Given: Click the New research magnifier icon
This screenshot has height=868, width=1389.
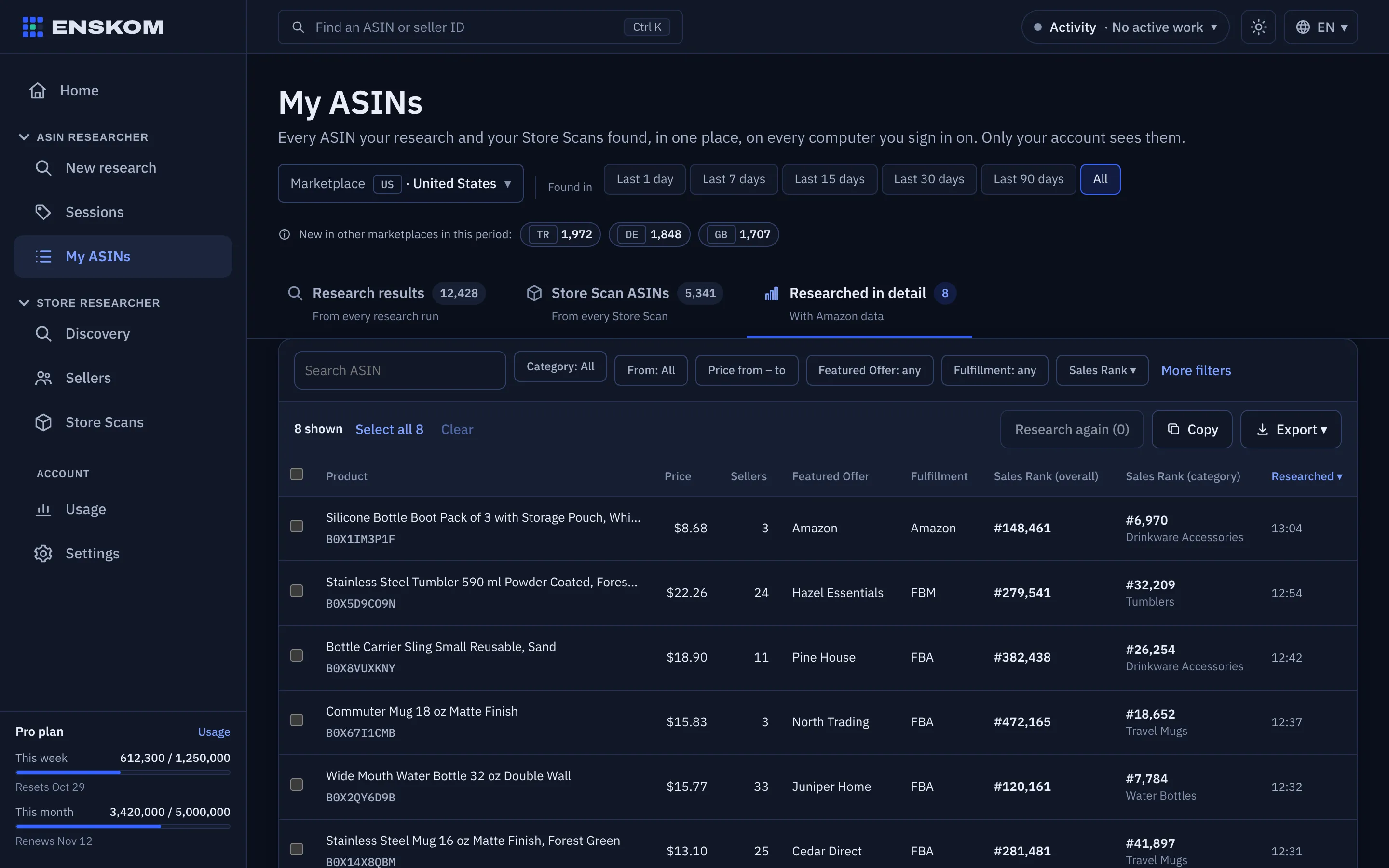Looking at the screenshot, I should coord(43,168).
